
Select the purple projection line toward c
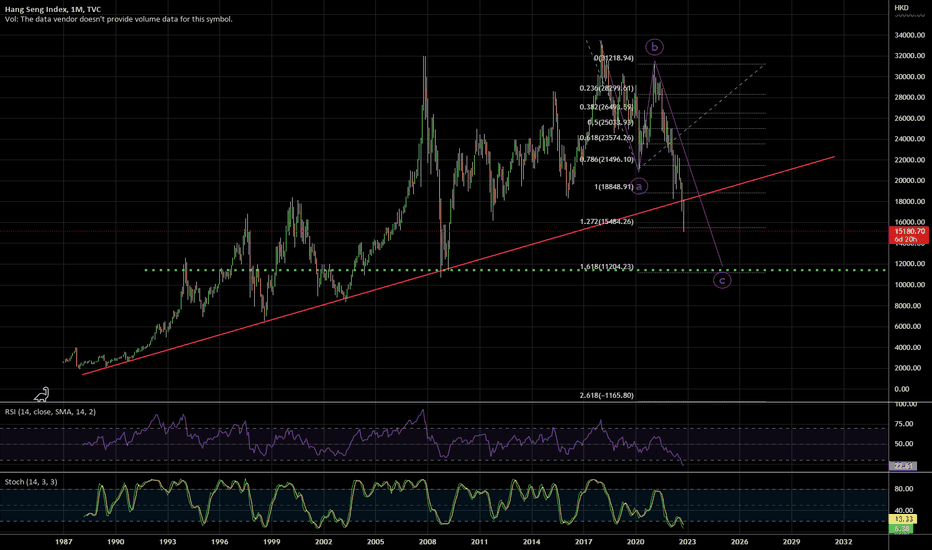click(x=688, y=164)
